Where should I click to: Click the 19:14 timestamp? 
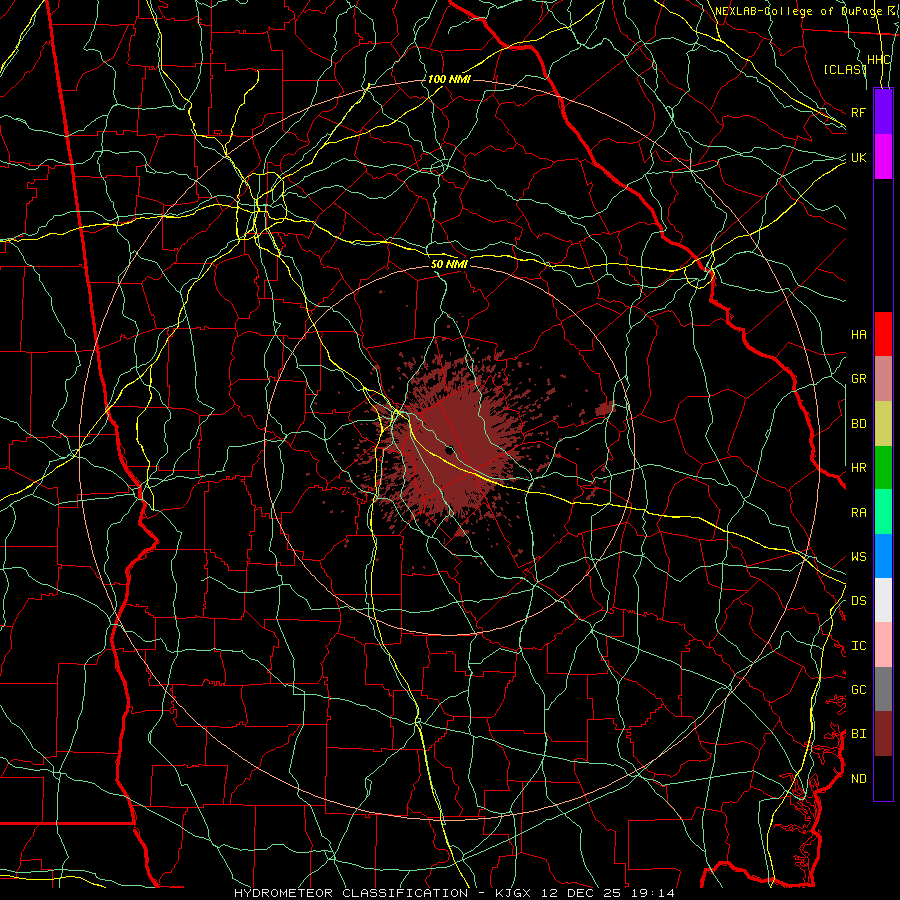pyautogui.click(x=655, y=893)
